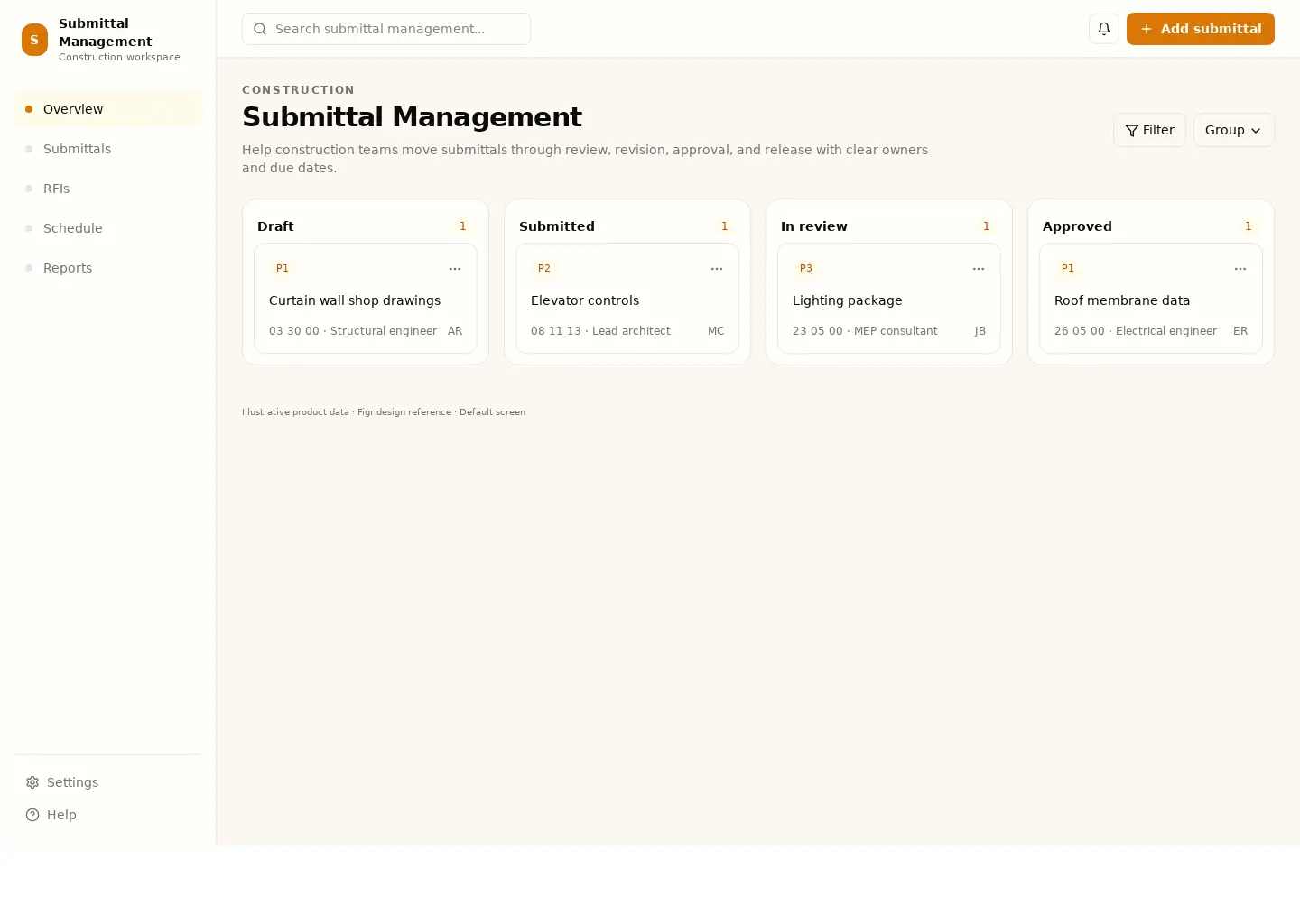
Task: Click the MC assignee initials
Action: [716, 331]
